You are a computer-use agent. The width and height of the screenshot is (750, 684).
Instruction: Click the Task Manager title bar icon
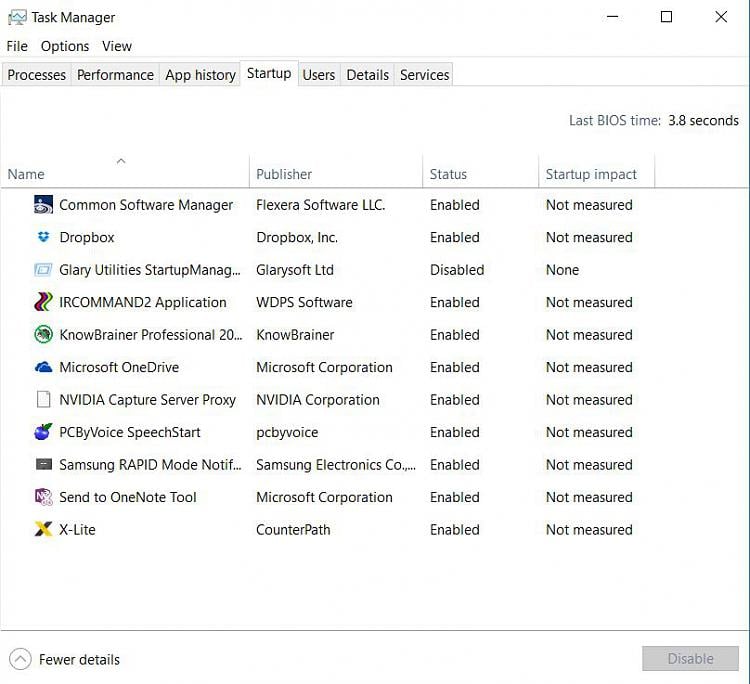17,18
